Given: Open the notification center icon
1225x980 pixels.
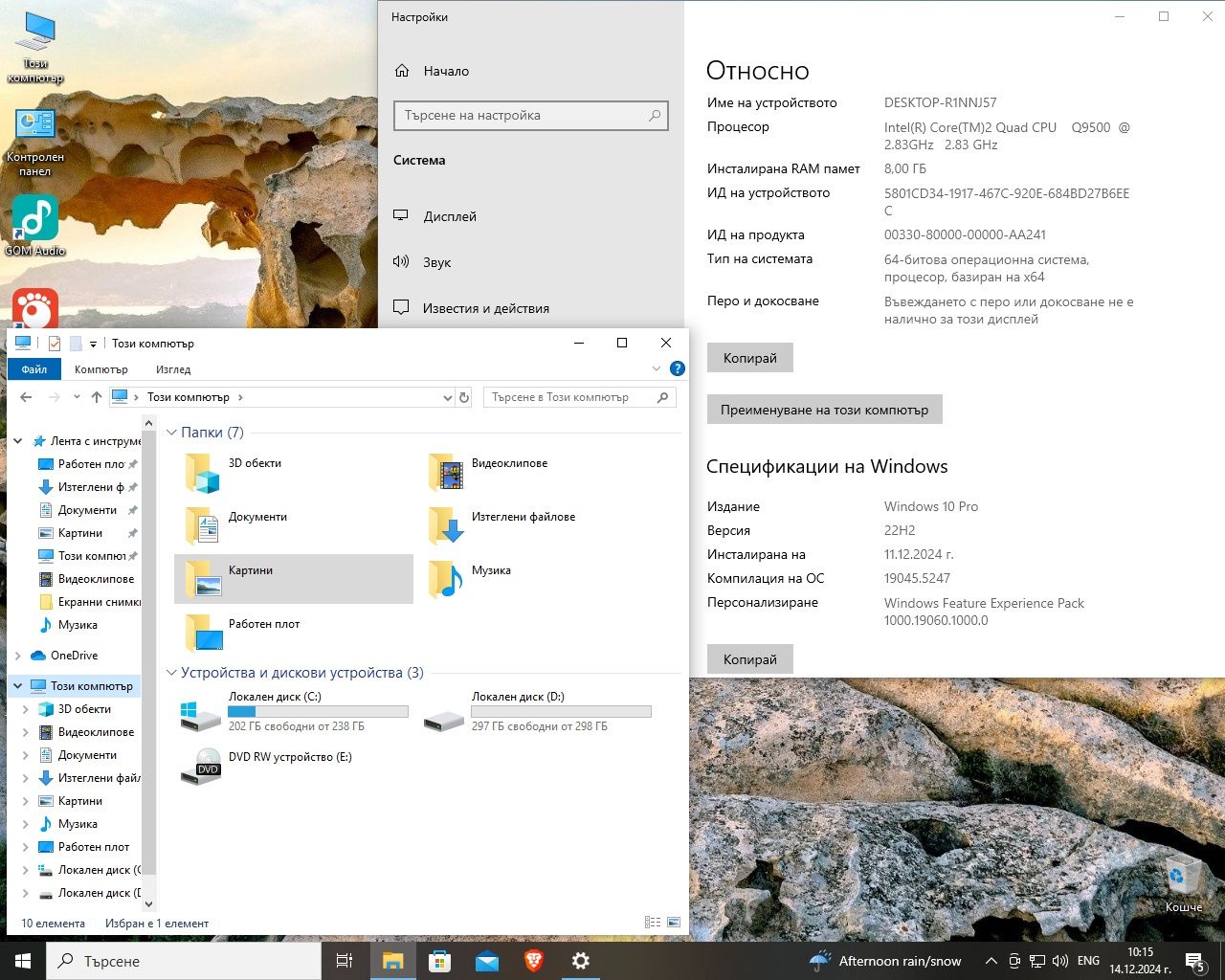Looking at the screenshot, I should point(1194,961).
